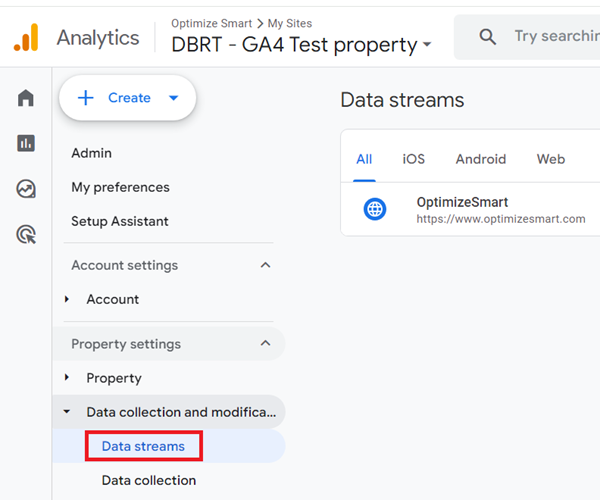The height and width of the screenshot is (500, 600).
Task: Switch to the Android tab
Action: [x=481, y=159]
